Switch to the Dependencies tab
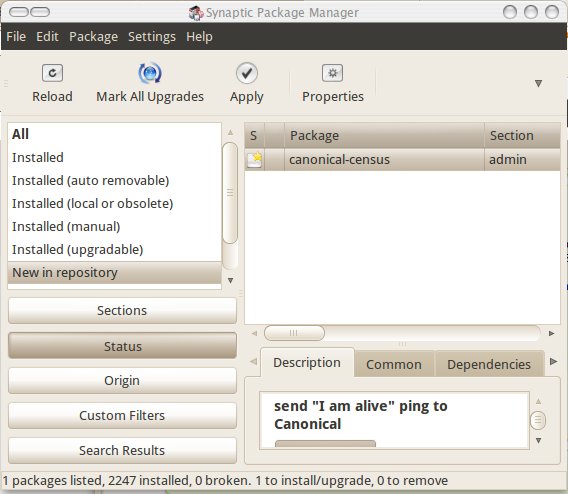Image resolution: width=568 pixels, height=494 pixels. click(x=489, y=364)
